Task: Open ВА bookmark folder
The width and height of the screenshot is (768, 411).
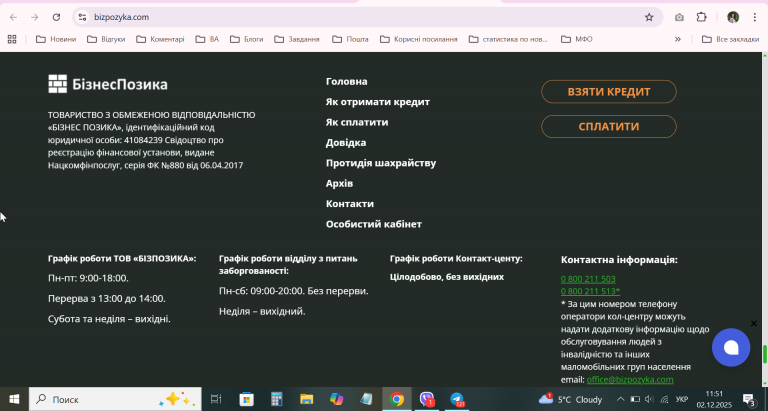Action: (207, 39)
